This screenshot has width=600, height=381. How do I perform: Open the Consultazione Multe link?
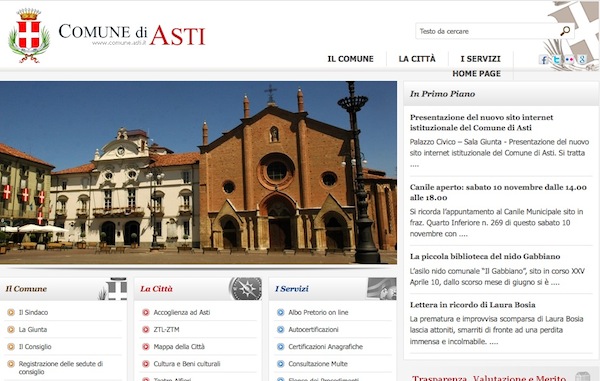[x=318, y=364]
